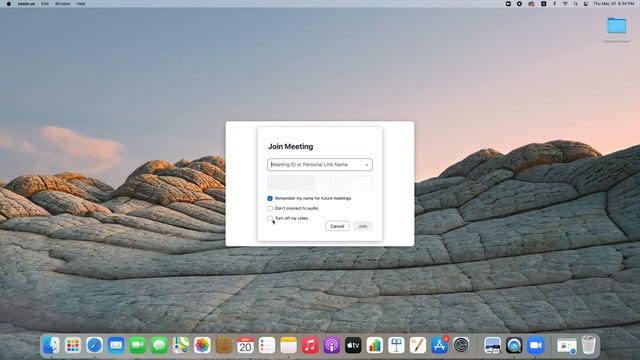The image size is (640, 360).
Task: Launch Safari from the dock
Action: click(94, 345)
